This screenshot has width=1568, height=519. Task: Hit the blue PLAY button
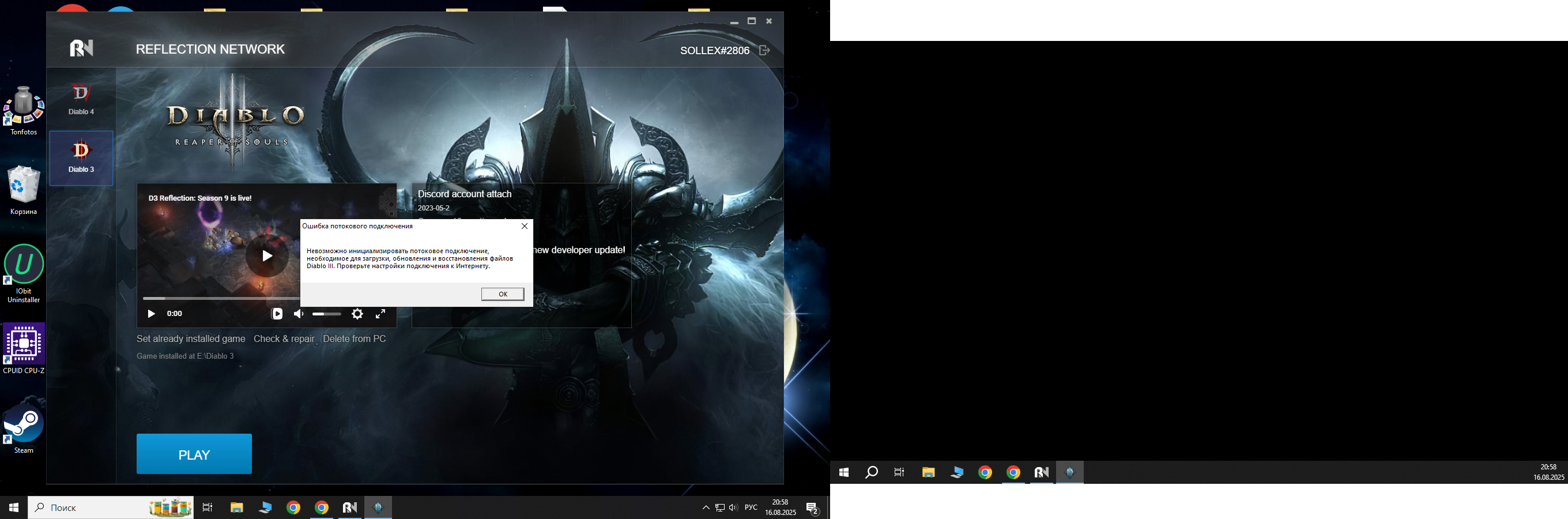pyautogui.click(x=194, y=454)
